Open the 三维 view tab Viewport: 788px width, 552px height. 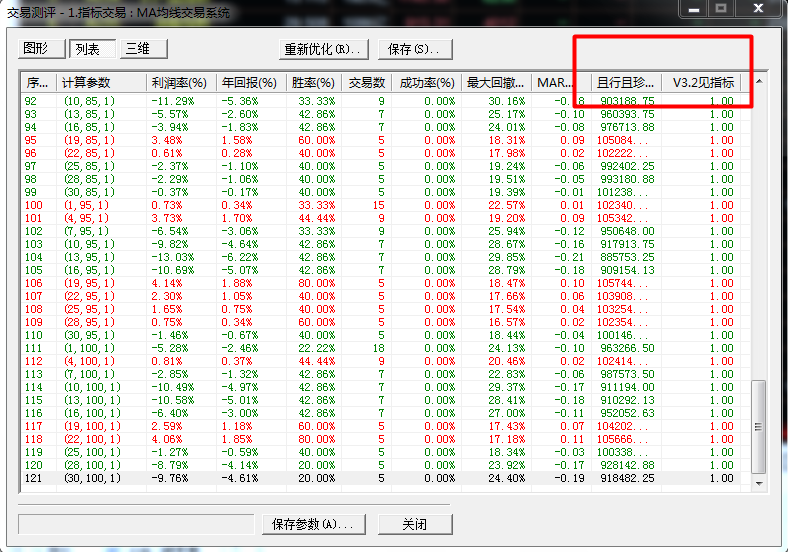coord(143,48)
